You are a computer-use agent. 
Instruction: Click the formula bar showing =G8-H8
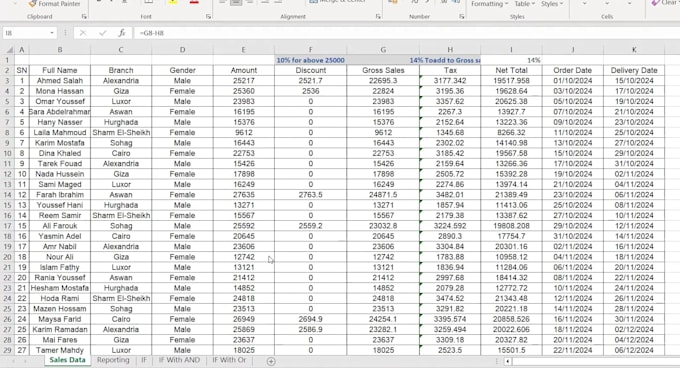coord(408,33)
